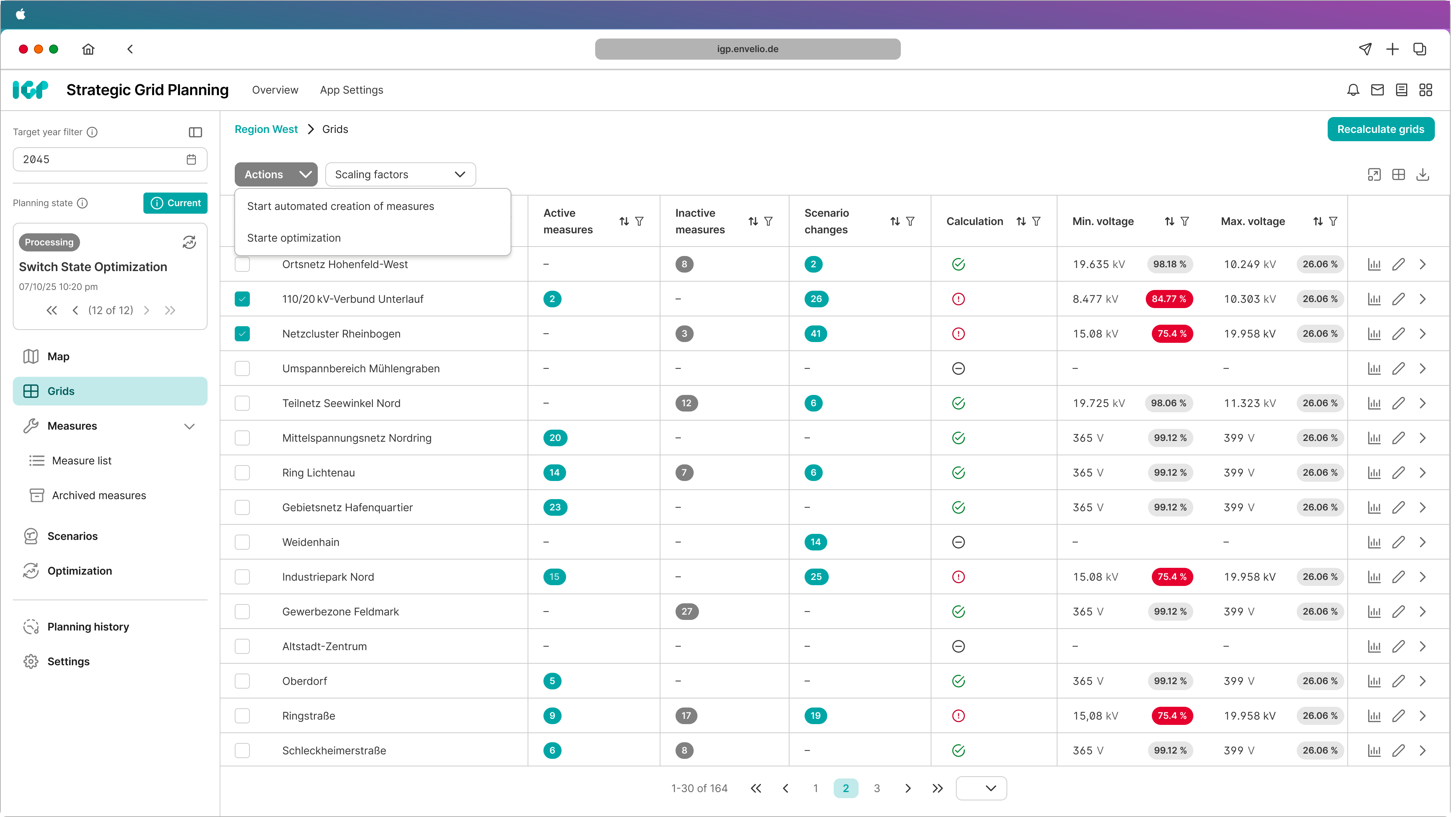Expand table to fullscreen with expand icon
This screenshot has width=1456, height=817.
[1374, 175]
